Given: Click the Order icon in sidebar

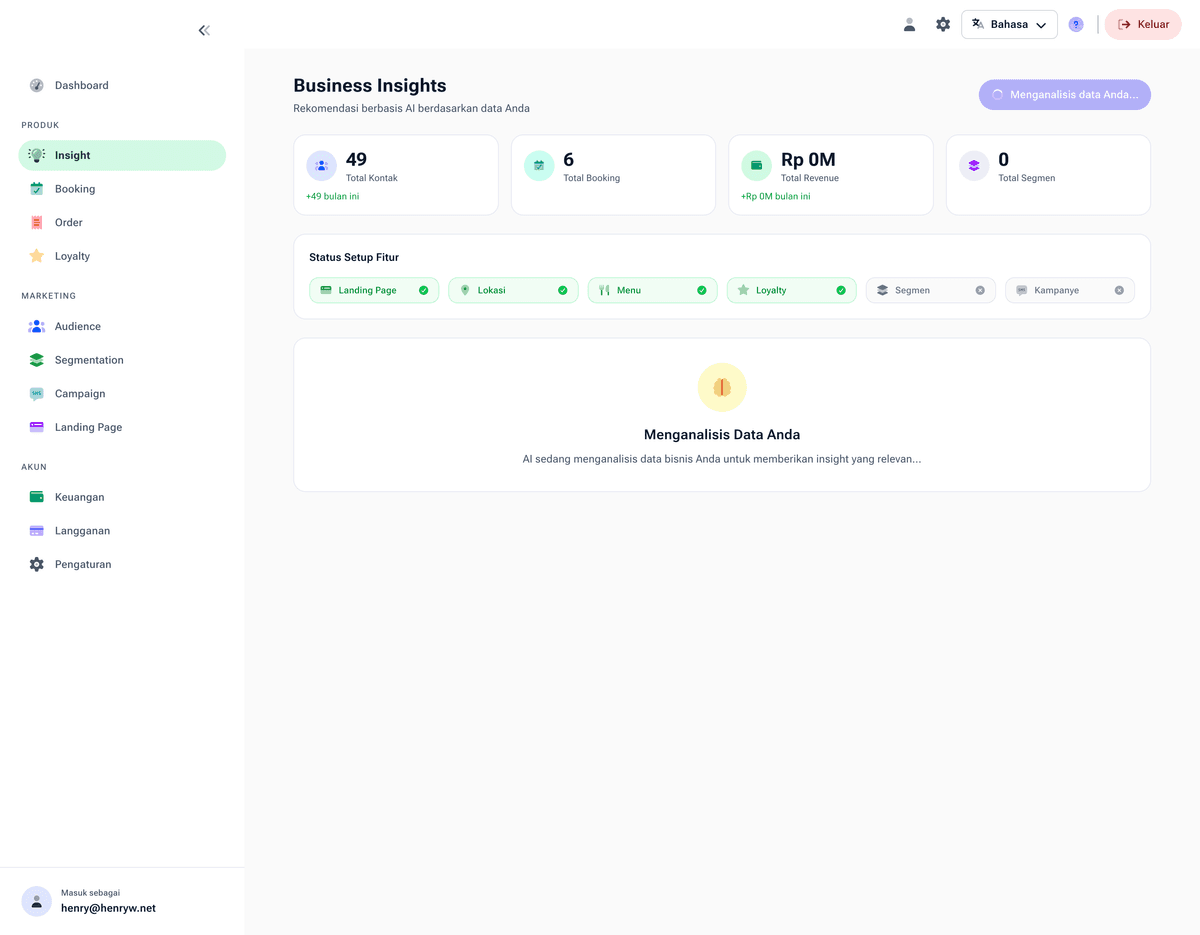Looking at the screenshot, I should (37, 222).
